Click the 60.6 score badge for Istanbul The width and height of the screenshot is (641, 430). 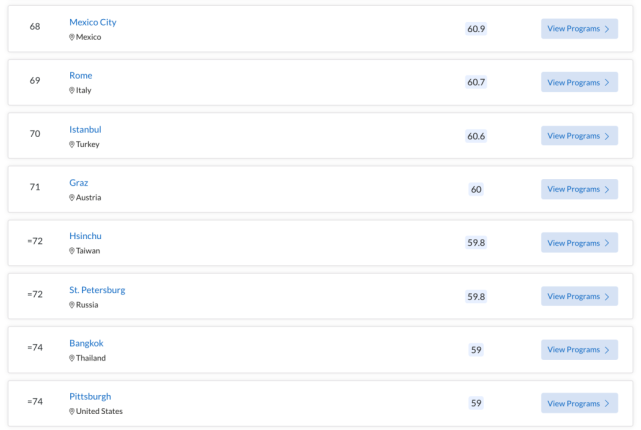tap(476, 136)
